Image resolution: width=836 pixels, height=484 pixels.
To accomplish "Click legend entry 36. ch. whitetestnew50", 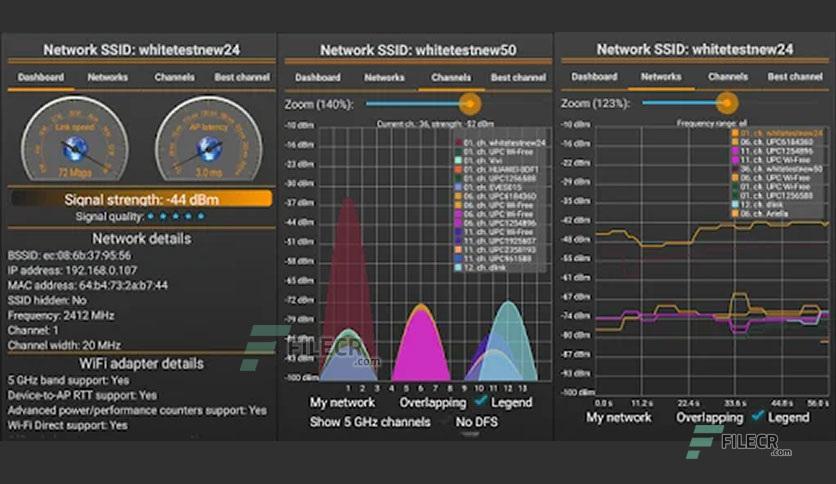I will [781, 169].
